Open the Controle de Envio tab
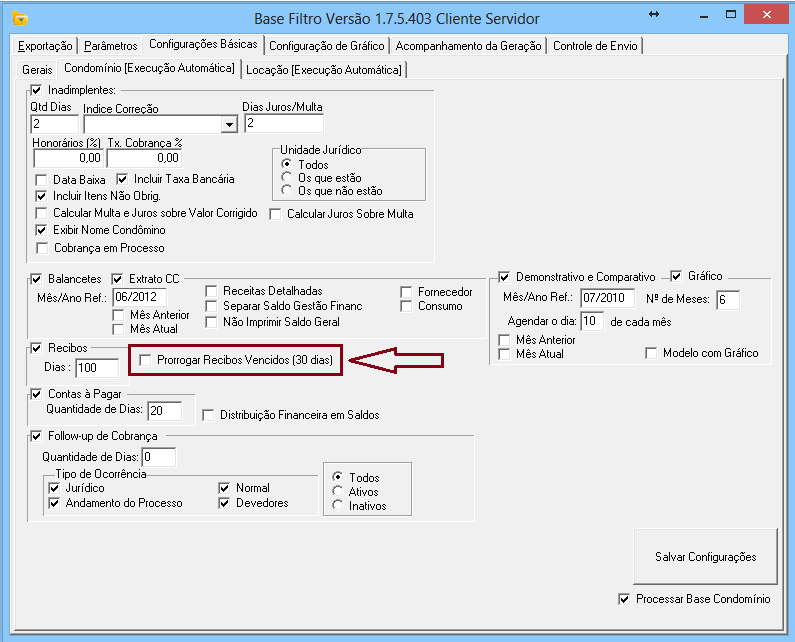 pos(595,46)
